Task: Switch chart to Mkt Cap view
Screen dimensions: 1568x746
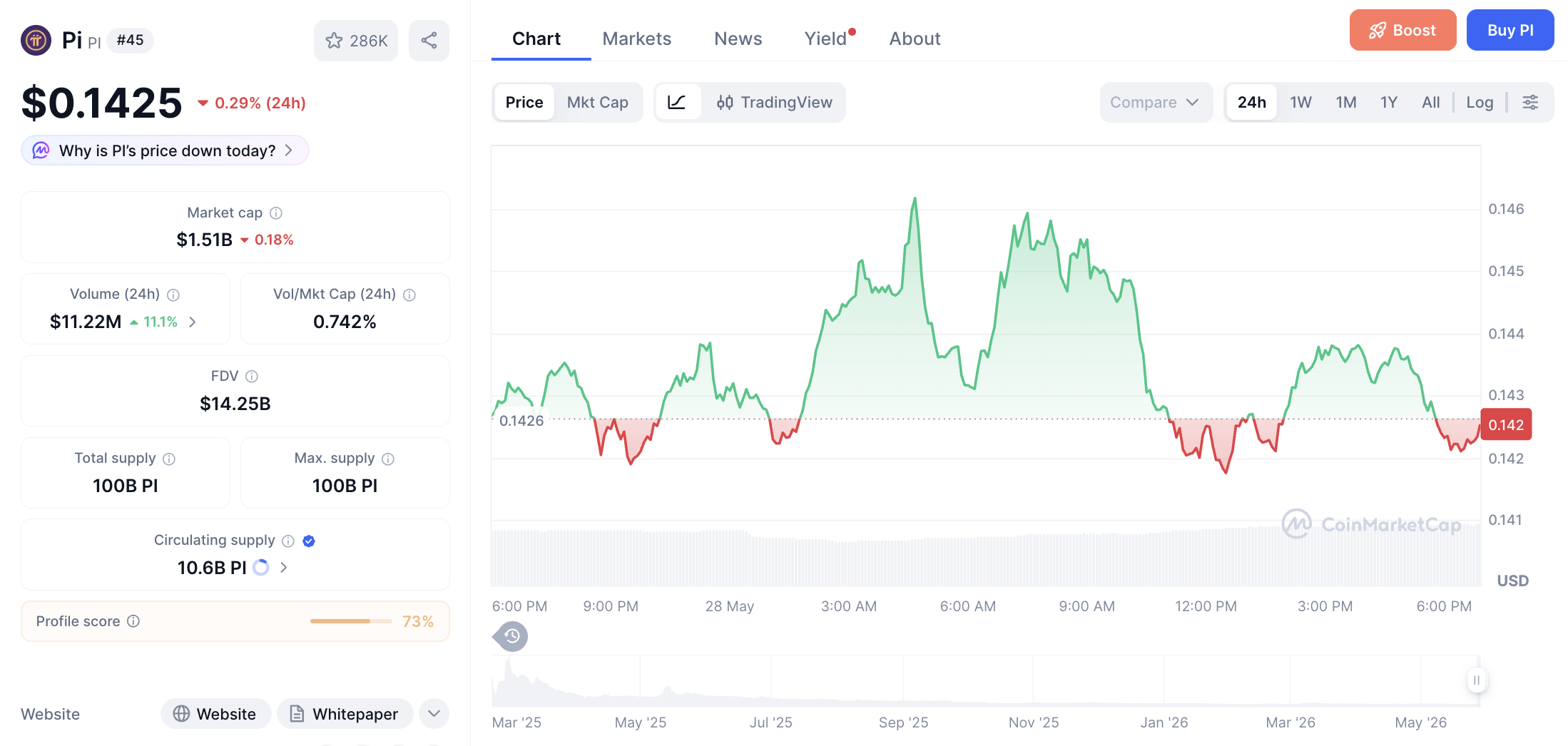Action: click(x=598, y=102)
